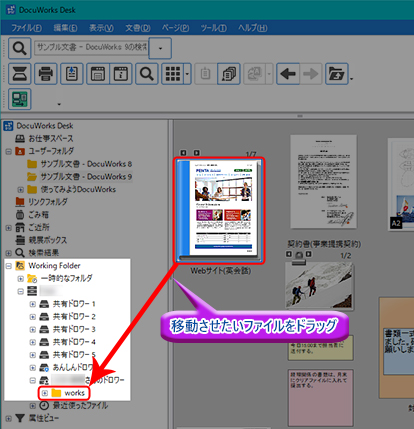Image resolution: width=414 pixels, height=429 pixels.
Task: Open the small dropdown arrow beside the green PC transfer icon
Action: [59, 104]
